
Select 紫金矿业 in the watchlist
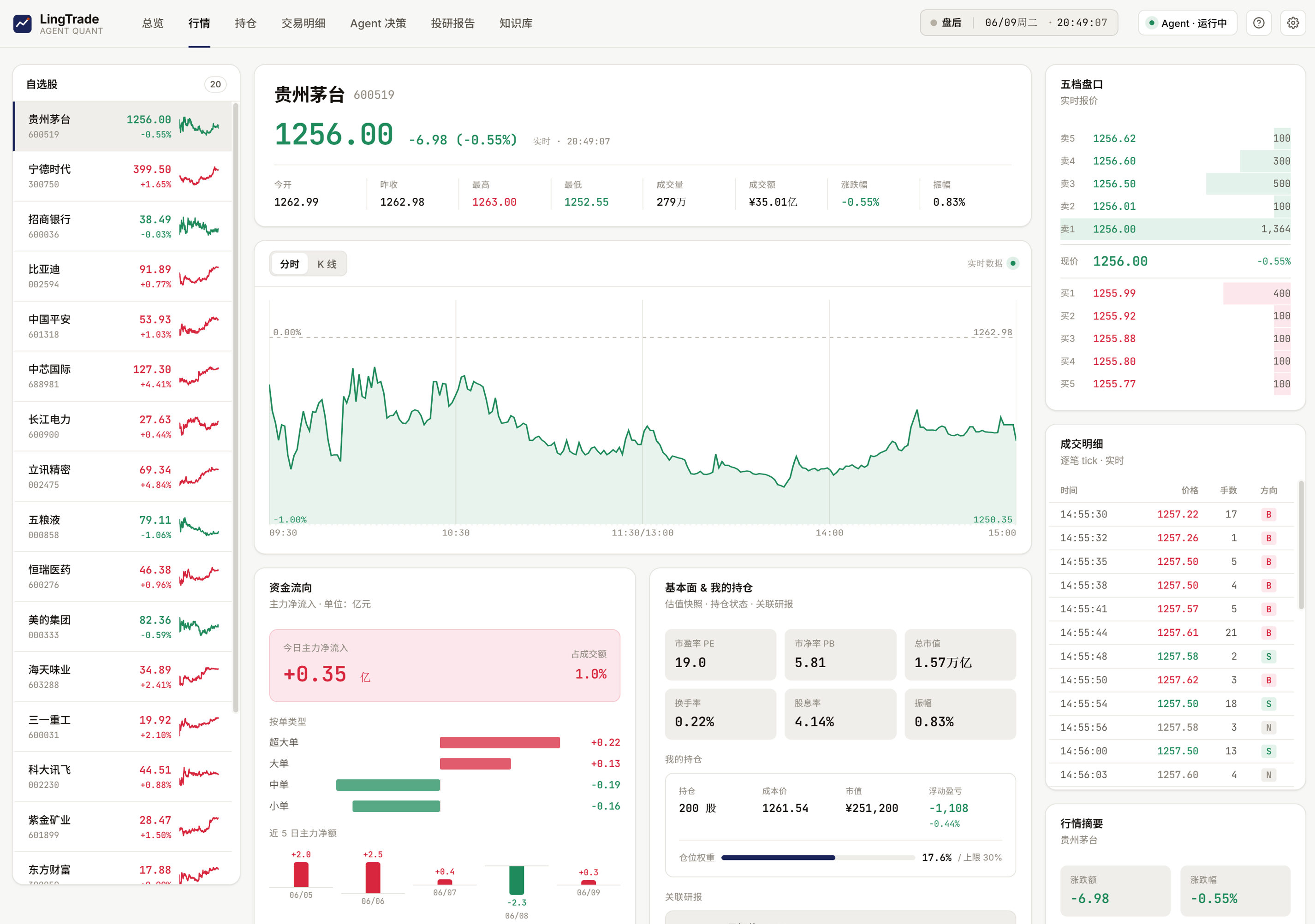click(123, 827)
